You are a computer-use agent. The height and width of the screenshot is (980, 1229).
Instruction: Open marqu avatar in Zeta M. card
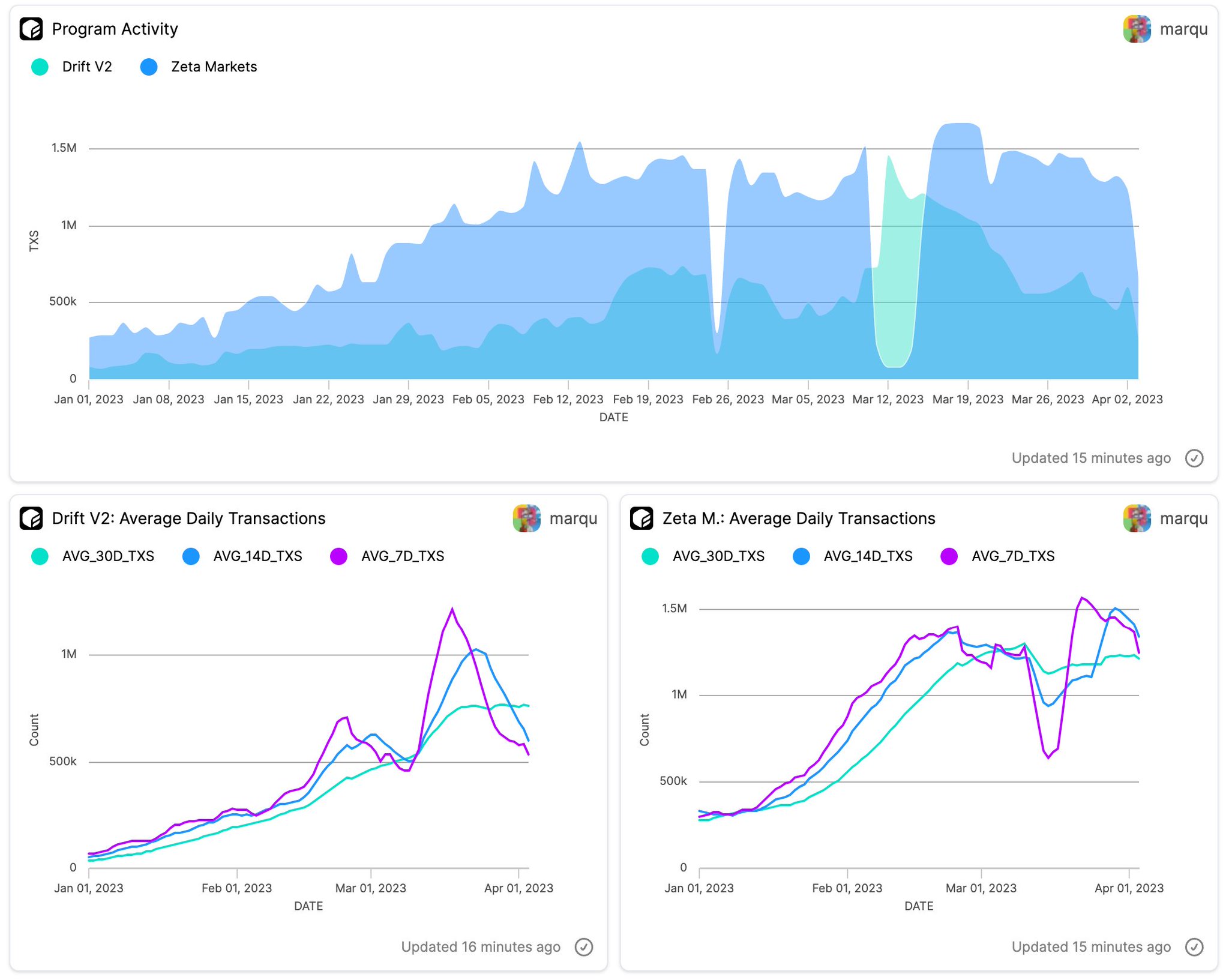tap(1137, 519)
